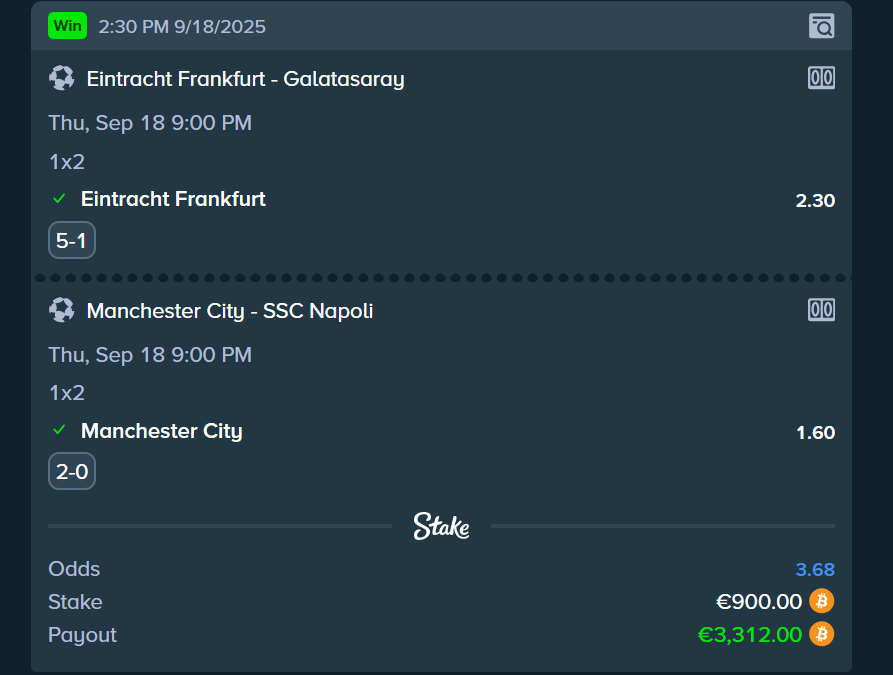Click Bitcoin icon next to payout amount
Image resolution: width=893 pixels, height=675 pixels.
(x=821, y=634)
